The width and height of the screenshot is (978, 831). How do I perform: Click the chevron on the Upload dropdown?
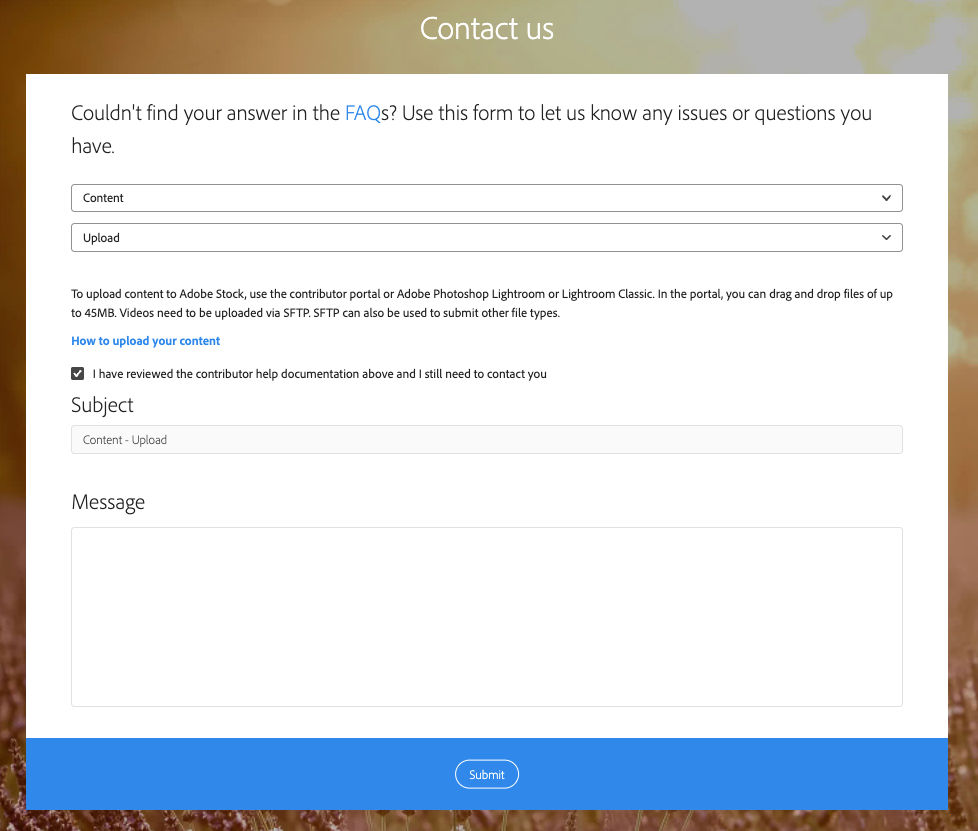click(x=886, y=237)
